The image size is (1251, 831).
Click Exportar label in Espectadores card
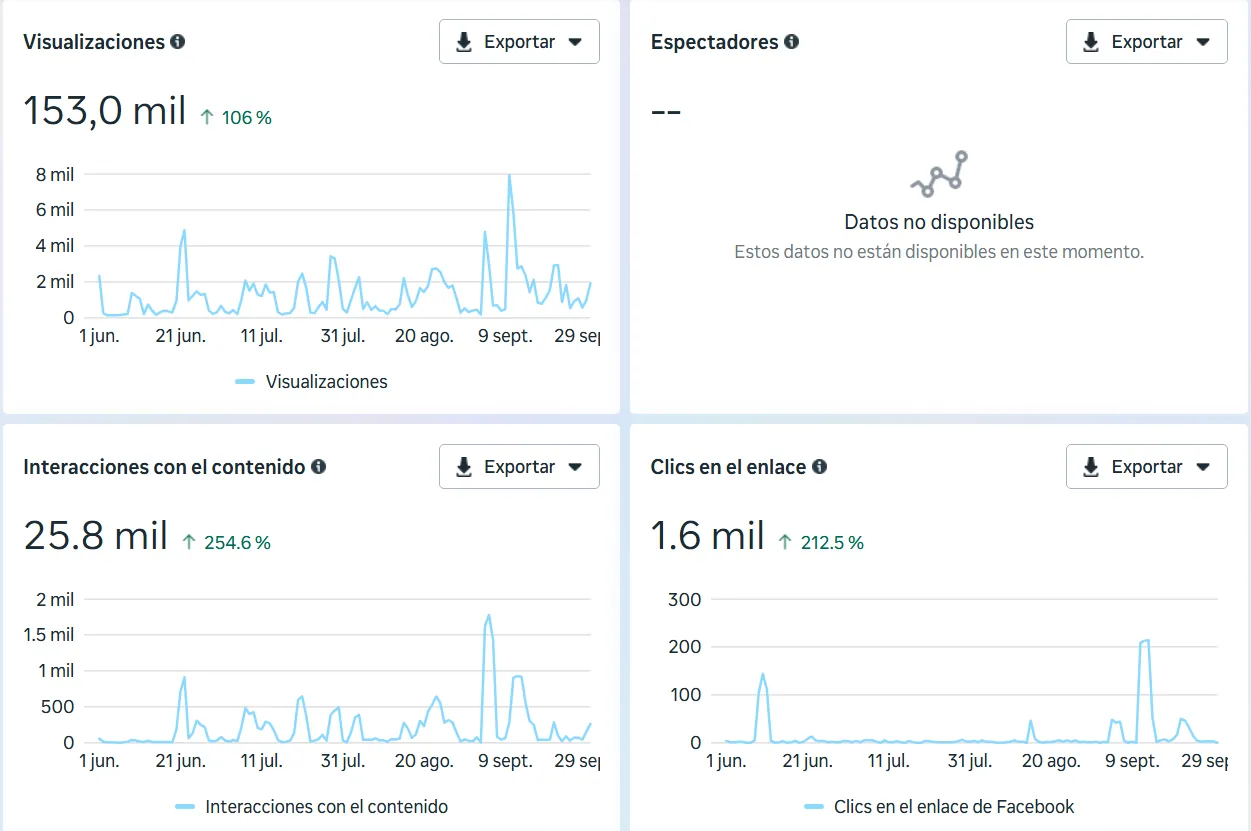coord(1147,42)
